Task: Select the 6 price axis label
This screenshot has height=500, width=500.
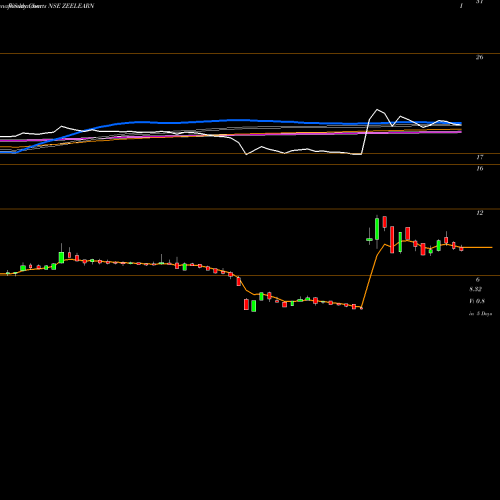Action: click(x=478, y=279)
